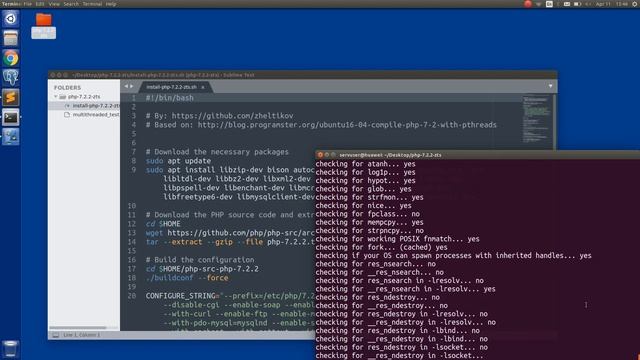Focus the Terminal from the dock icon
Screen dimensions: 640x360
click(11, 117)
